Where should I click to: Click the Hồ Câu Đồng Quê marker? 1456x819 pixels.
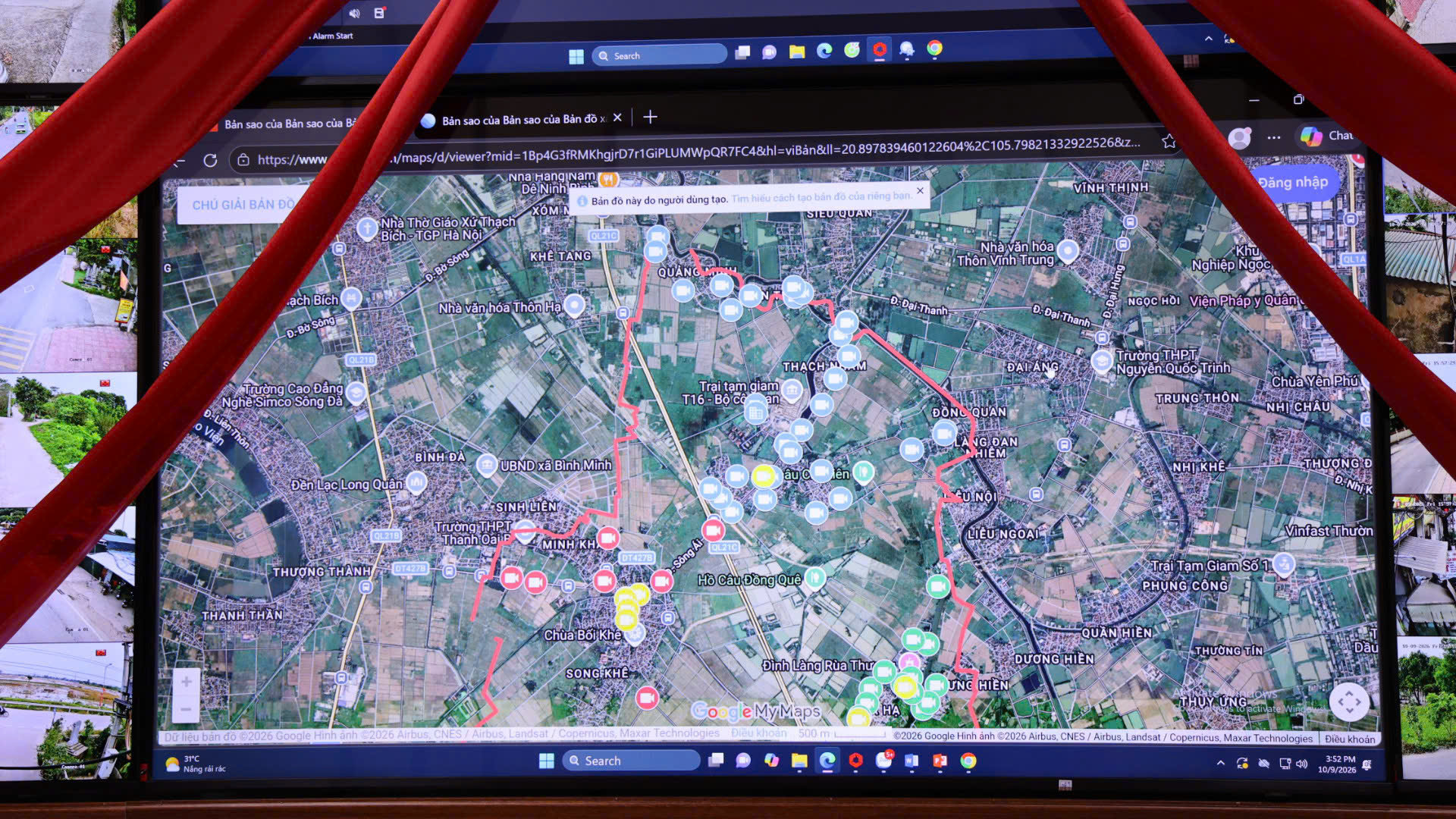click(815, 578)
